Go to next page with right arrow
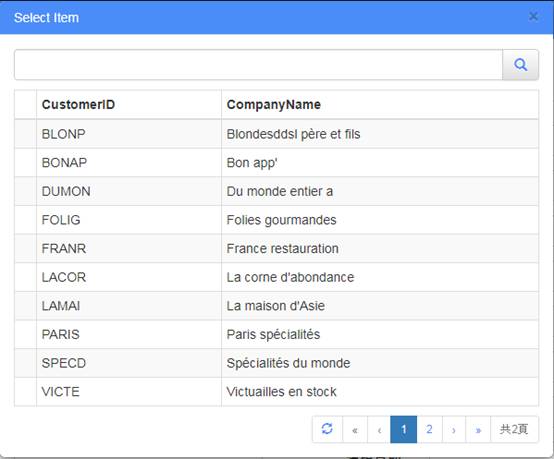Image resolution: width=554 pixels, height=459 pixels. click(454, 430)
